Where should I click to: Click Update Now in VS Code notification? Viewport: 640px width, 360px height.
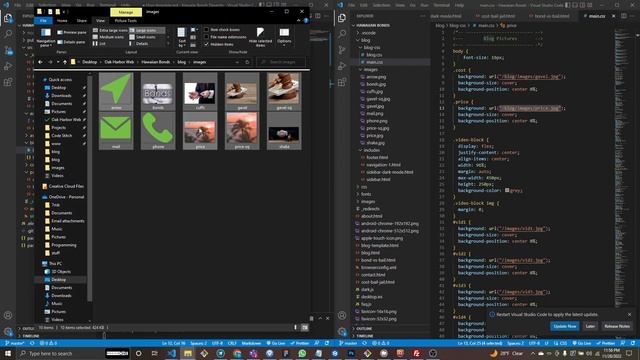point(565,326)
